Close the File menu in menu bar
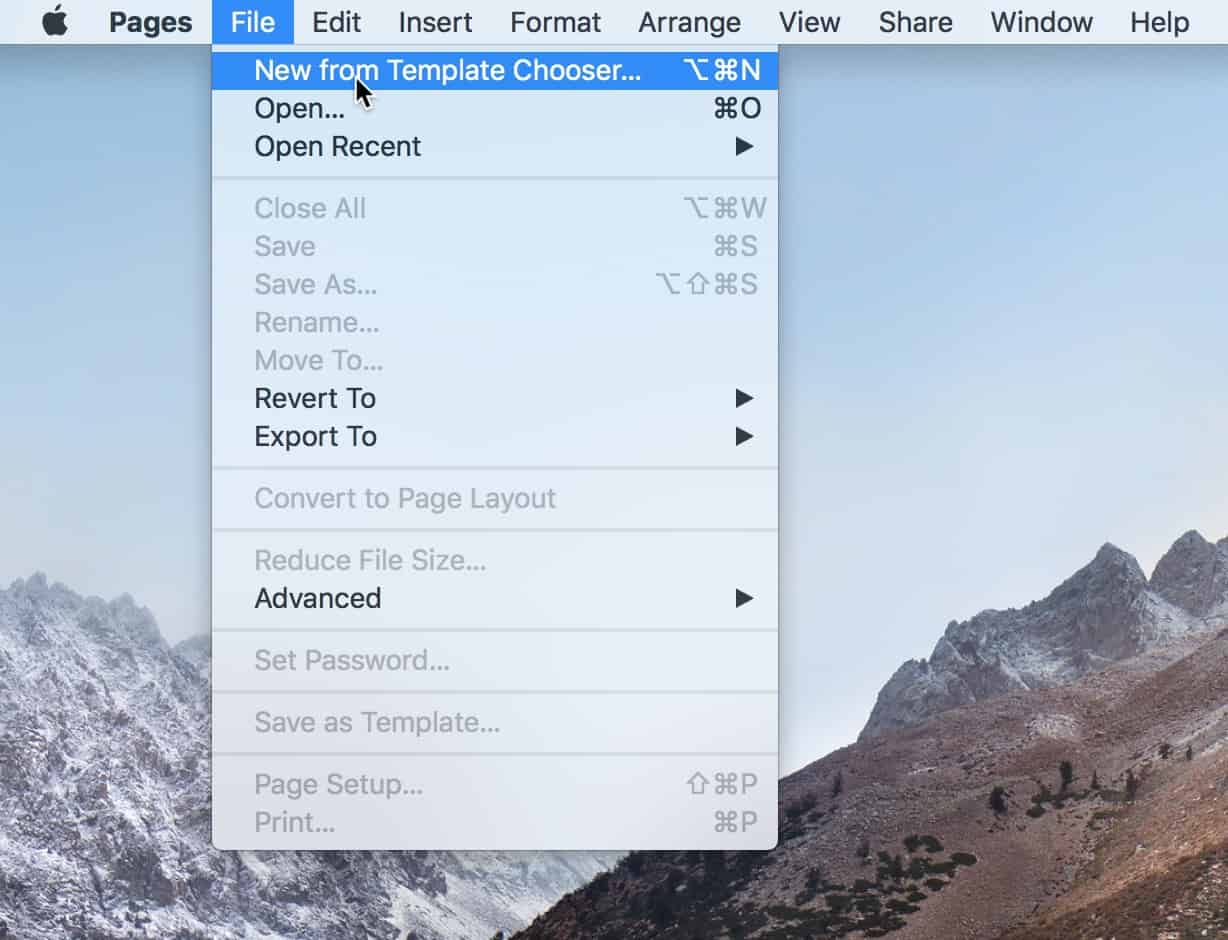This screenshot has height=940, width=1228. tap(253, 22)
